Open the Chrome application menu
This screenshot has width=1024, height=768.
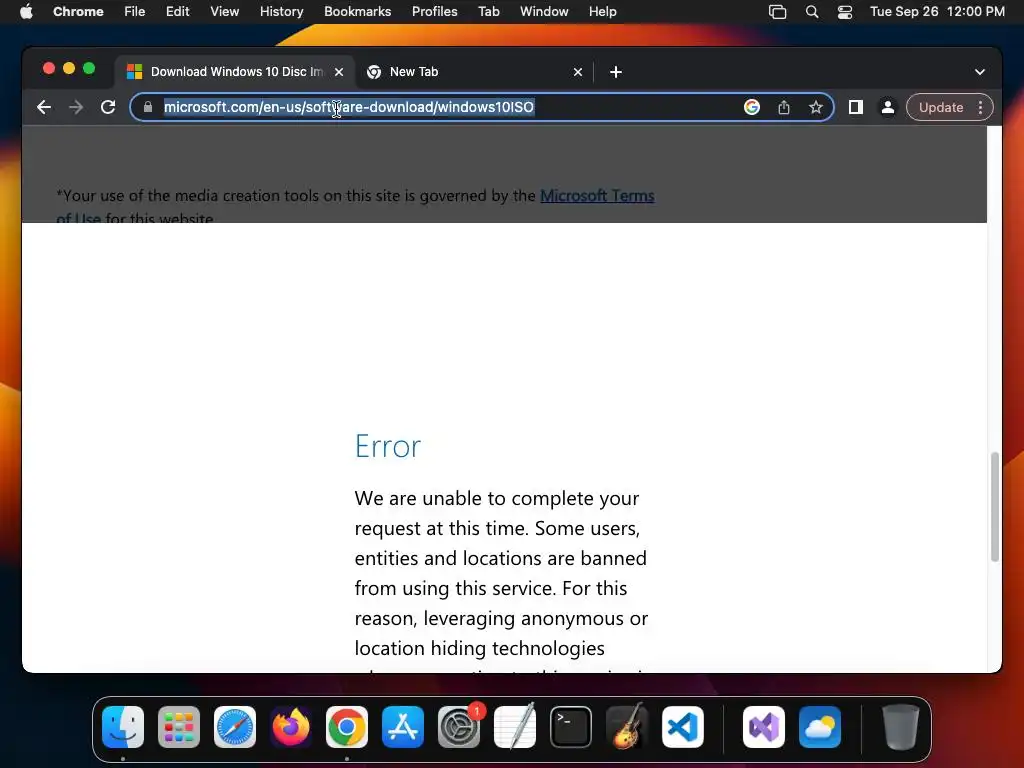[78, 12]
